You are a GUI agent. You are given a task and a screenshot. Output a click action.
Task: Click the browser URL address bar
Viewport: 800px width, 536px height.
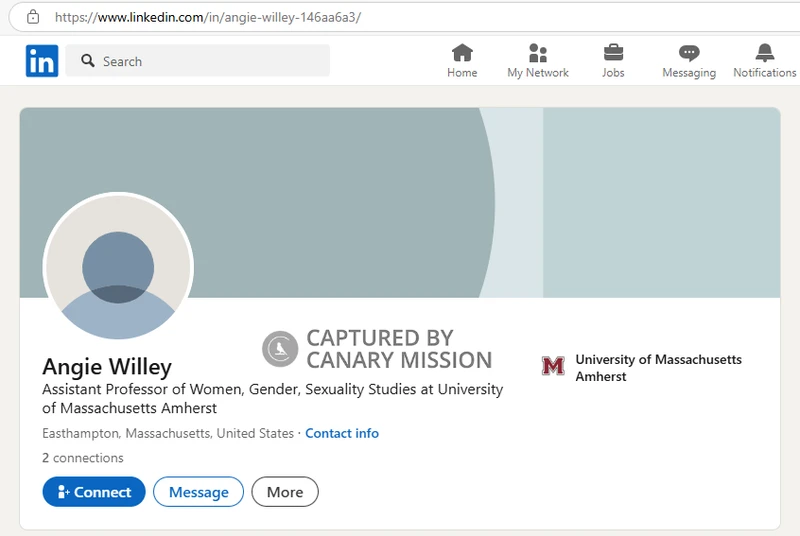click(x=403, y=17)
